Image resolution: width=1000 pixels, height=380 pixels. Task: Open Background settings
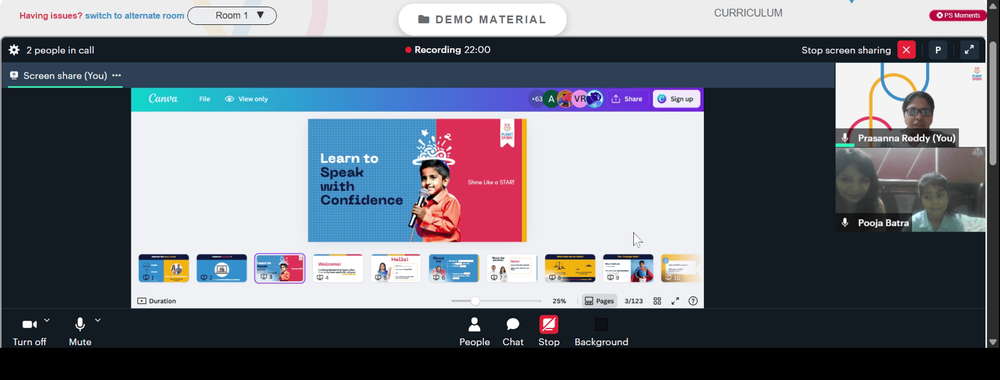(601, 332)
